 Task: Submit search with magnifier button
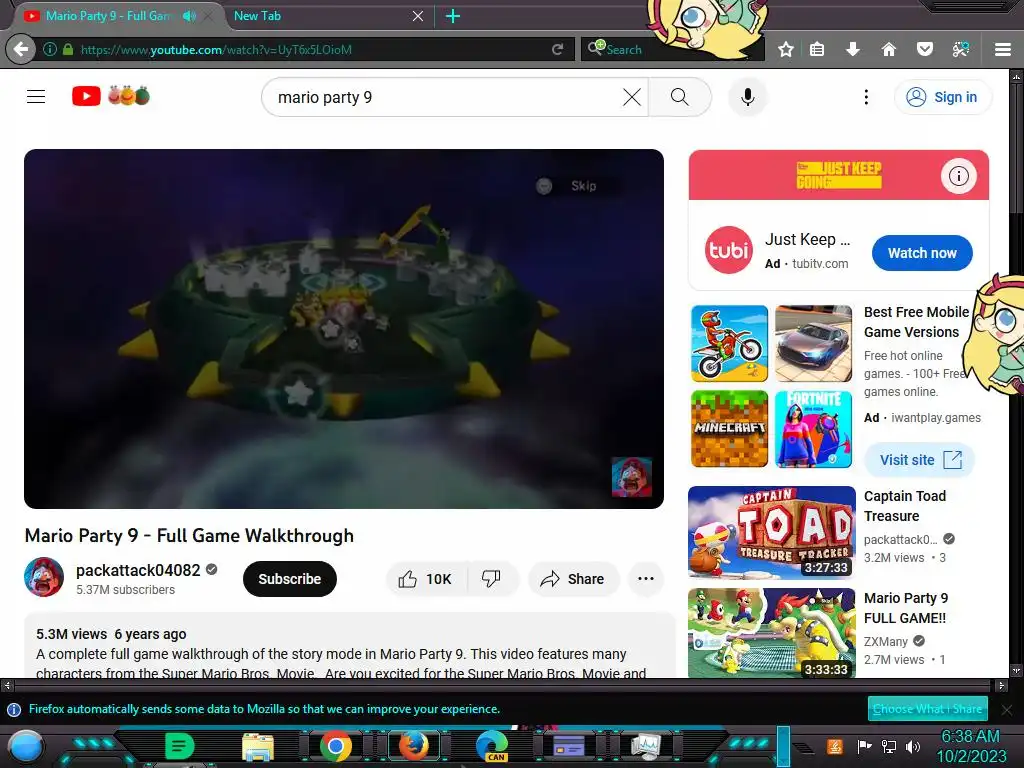680,97
